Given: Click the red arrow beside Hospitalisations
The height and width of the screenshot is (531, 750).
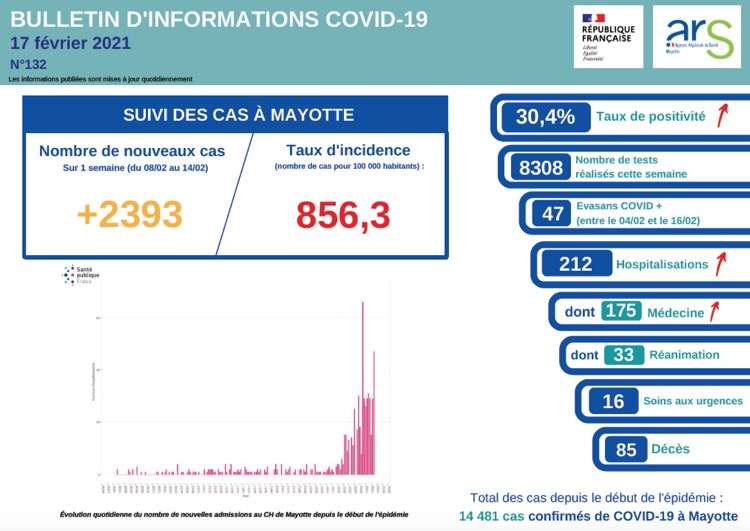Looking at the screenshot, I should point(721,264).
